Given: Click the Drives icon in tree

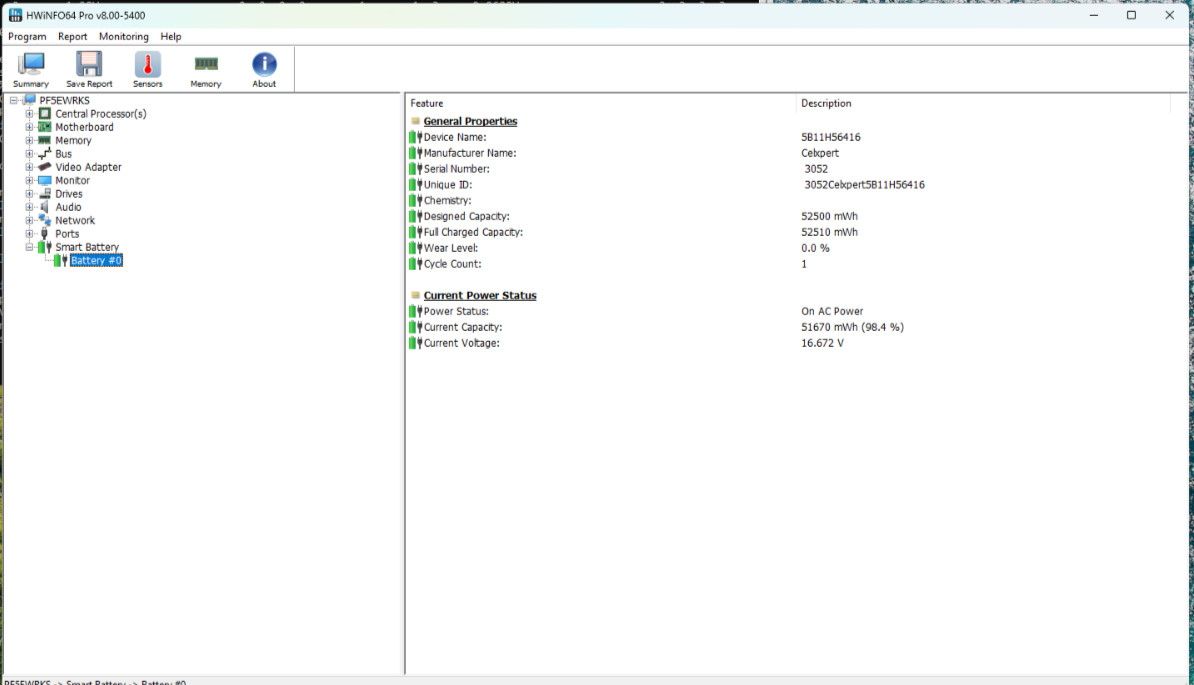Looking at the screenshot, I should pyautogui.click(x=45, y=193).
